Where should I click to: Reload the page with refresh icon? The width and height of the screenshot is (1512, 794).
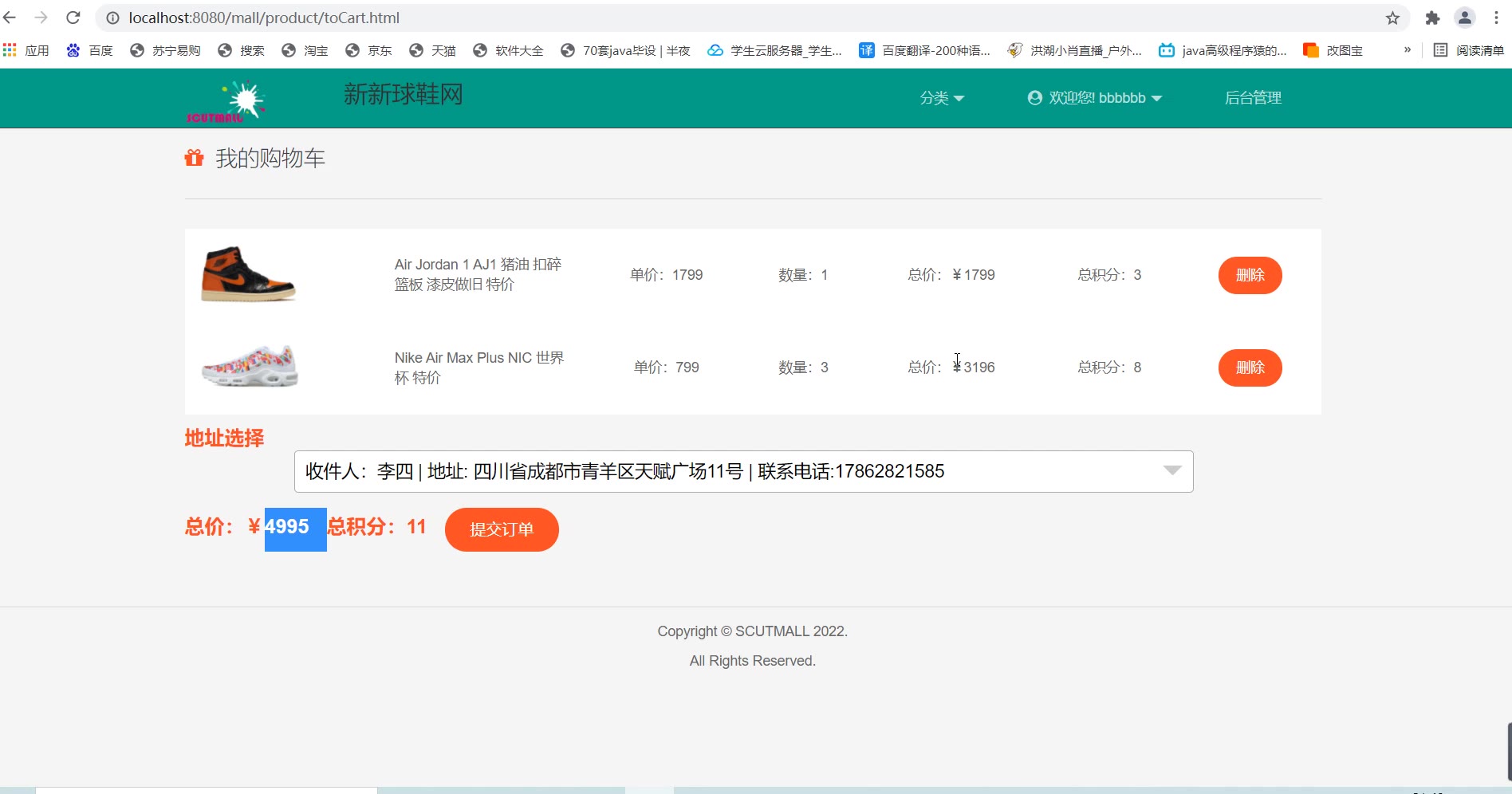(x=73, y=18)
